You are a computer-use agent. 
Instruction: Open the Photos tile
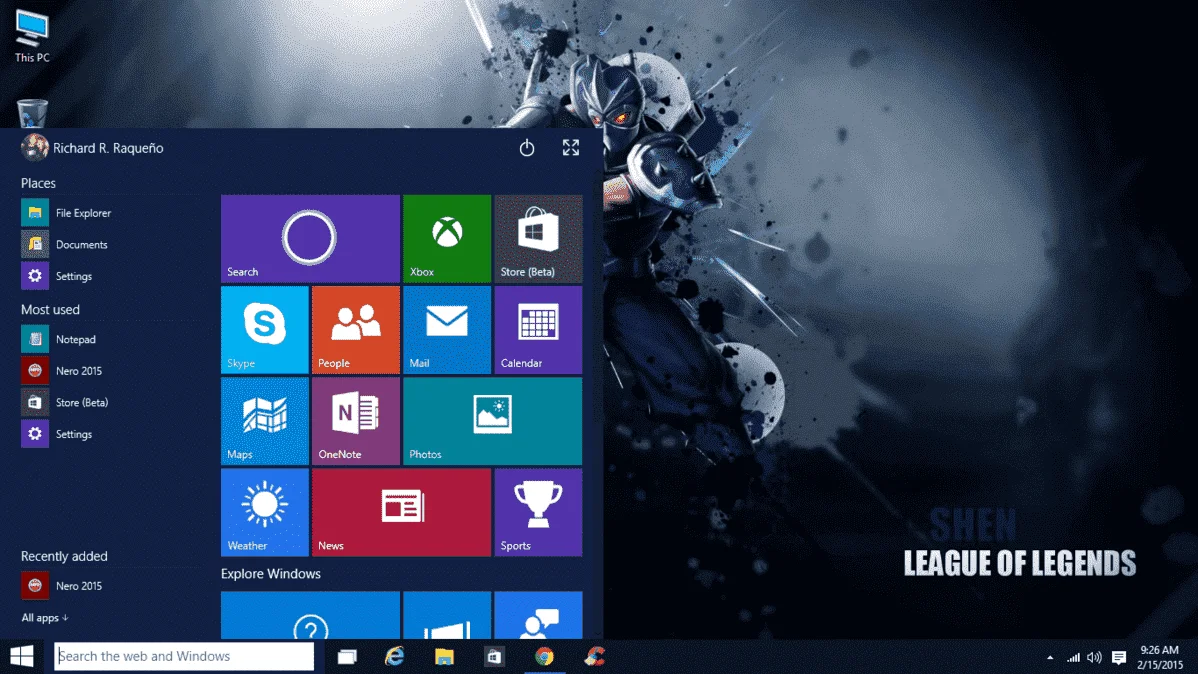493,421
